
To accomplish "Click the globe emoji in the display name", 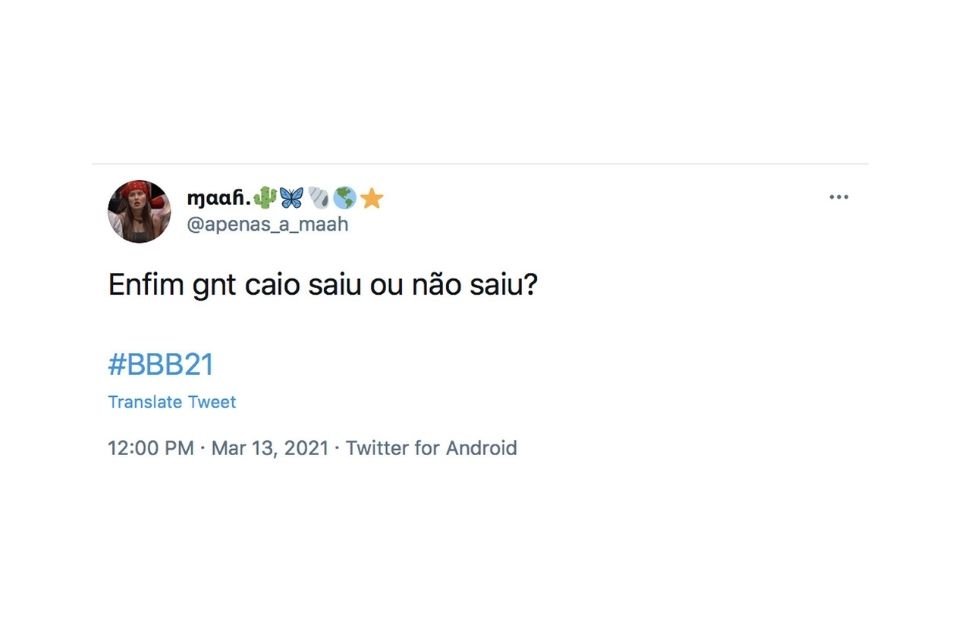I will point(345,198).
